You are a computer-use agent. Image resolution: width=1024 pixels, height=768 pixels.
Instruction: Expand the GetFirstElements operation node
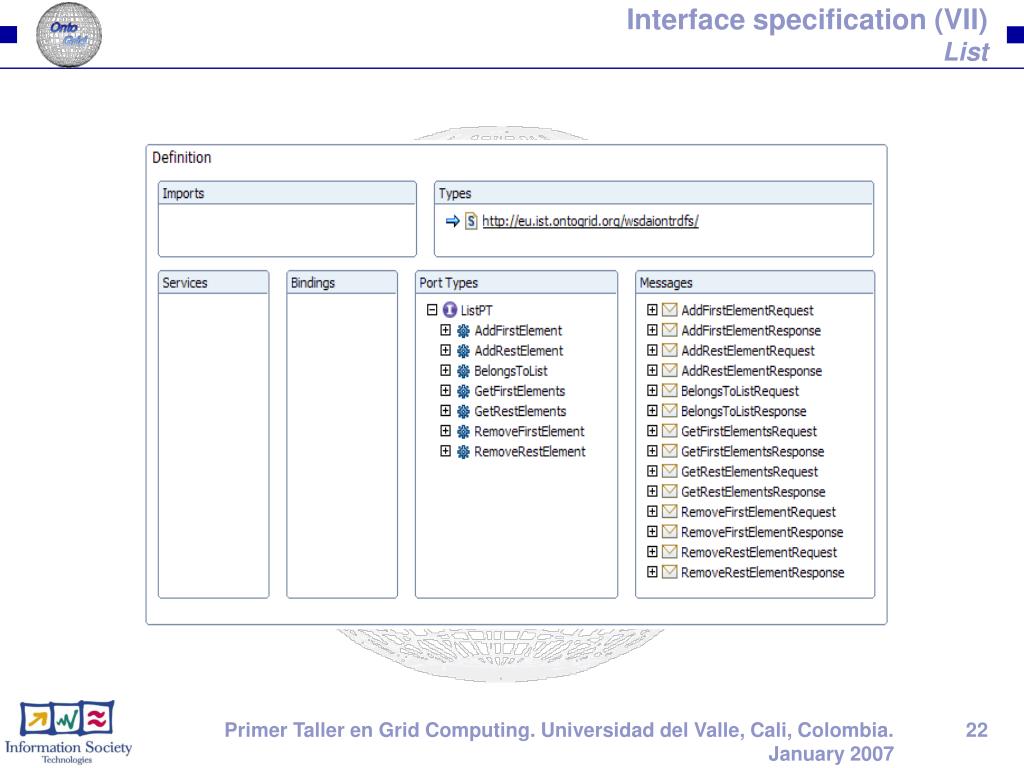click(x=445, y=391)
